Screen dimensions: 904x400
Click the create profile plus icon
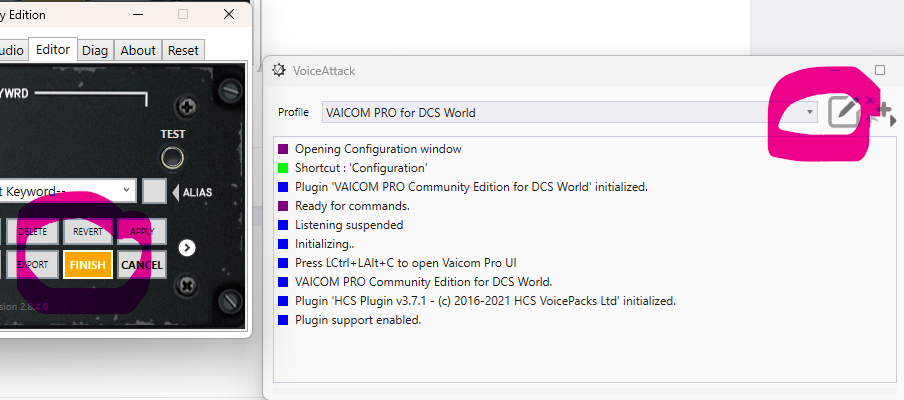pos(882,112)
